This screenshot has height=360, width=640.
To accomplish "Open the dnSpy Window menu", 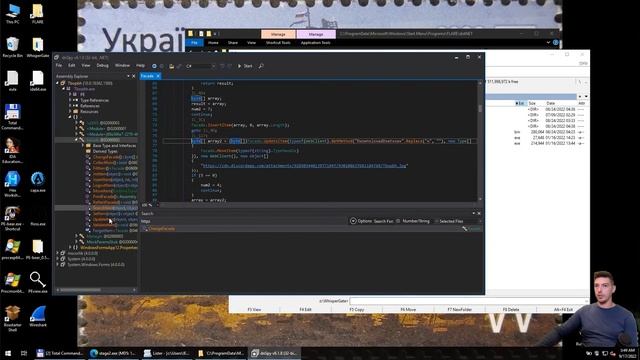I will pyautogui.click(x=122, y=65).
